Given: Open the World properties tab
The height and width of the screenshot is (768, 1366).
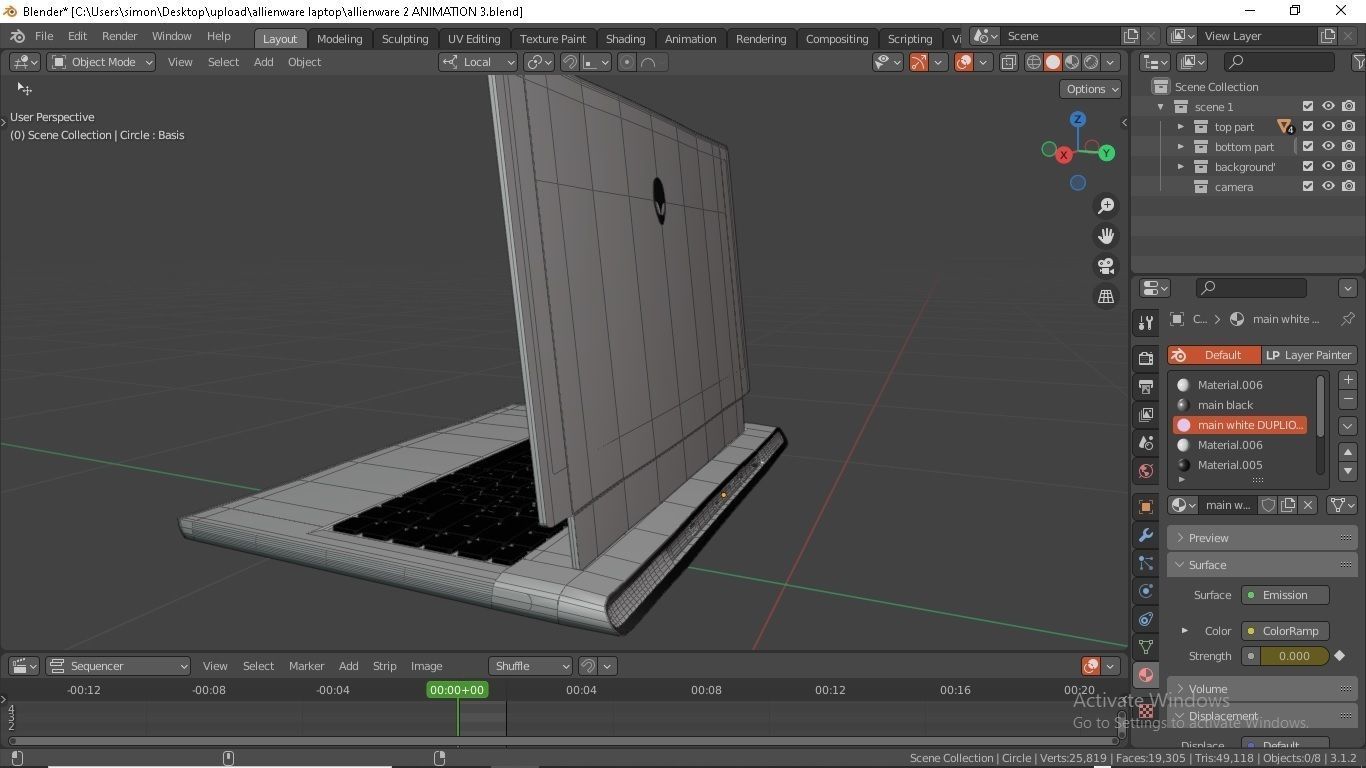Looking at the screenshot, I should point(1146,470).
